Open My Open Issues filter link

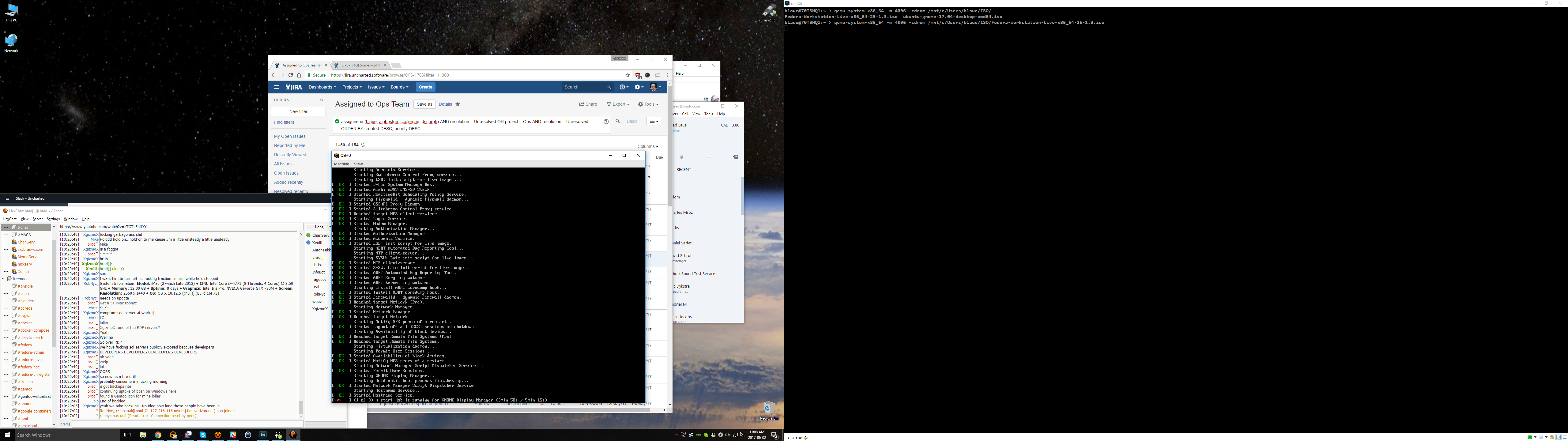(290, 137)
